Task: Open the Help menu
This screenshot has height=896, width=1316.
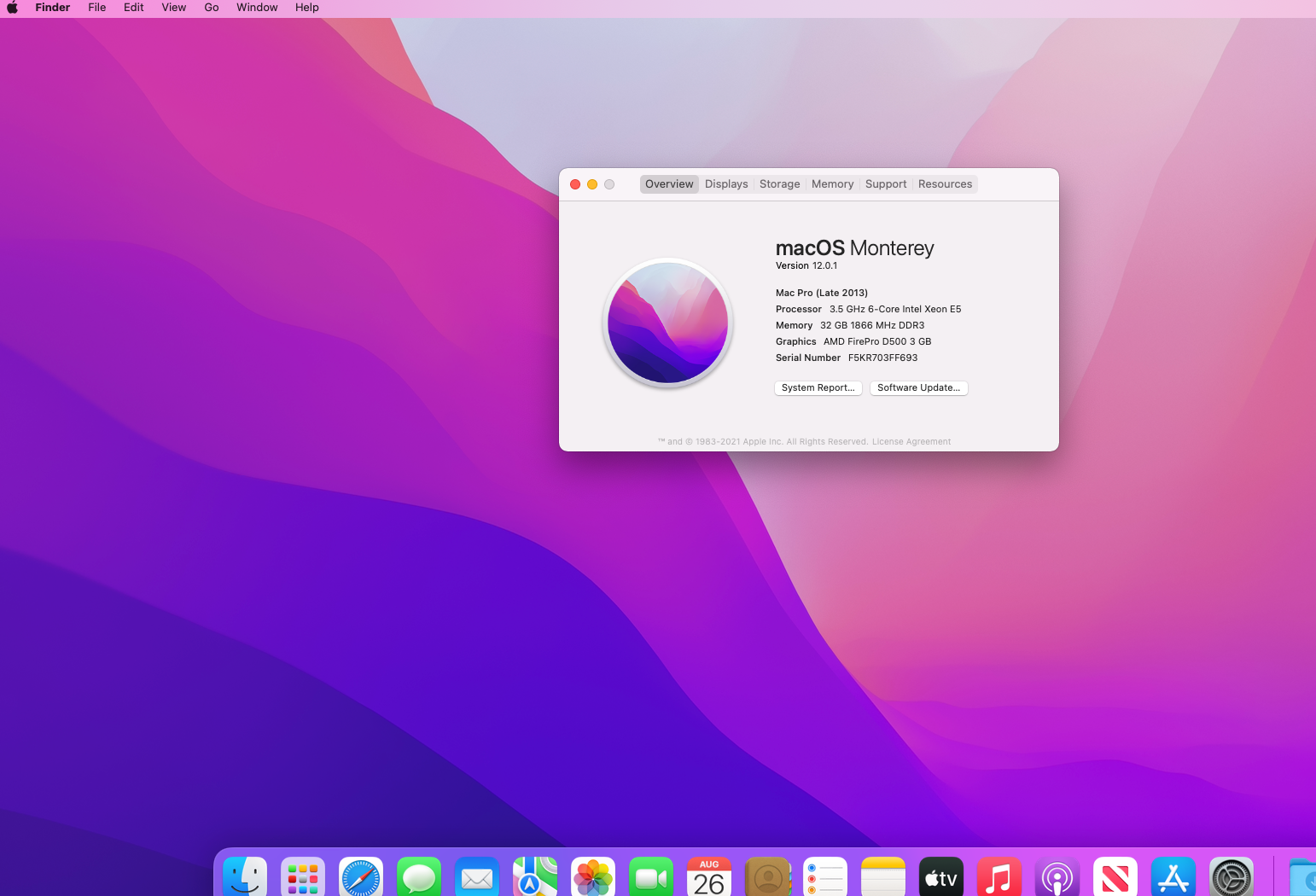Action: pyautogui.click(x=307, y=8)
